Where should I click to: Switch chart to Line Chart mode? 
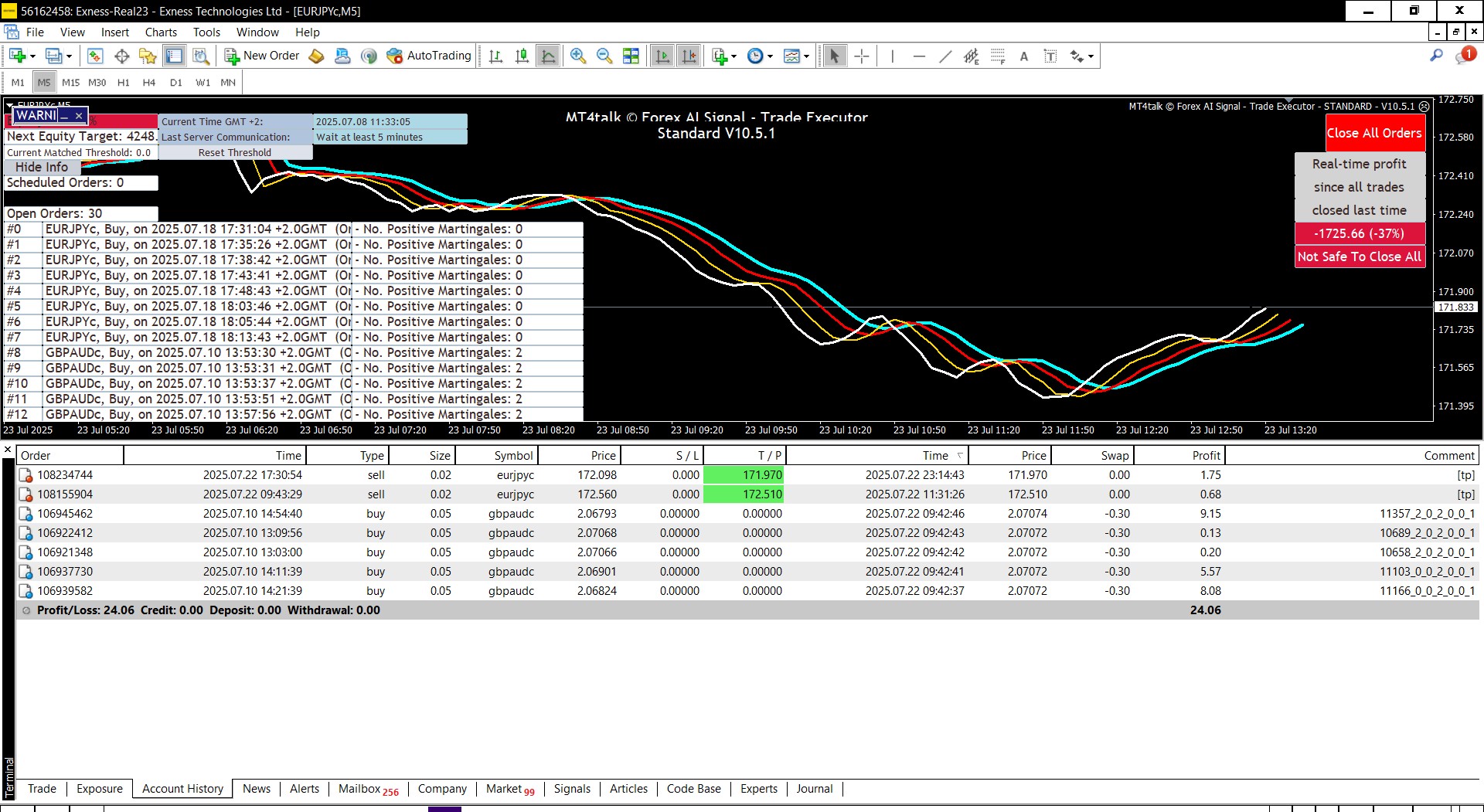[548, 56]
